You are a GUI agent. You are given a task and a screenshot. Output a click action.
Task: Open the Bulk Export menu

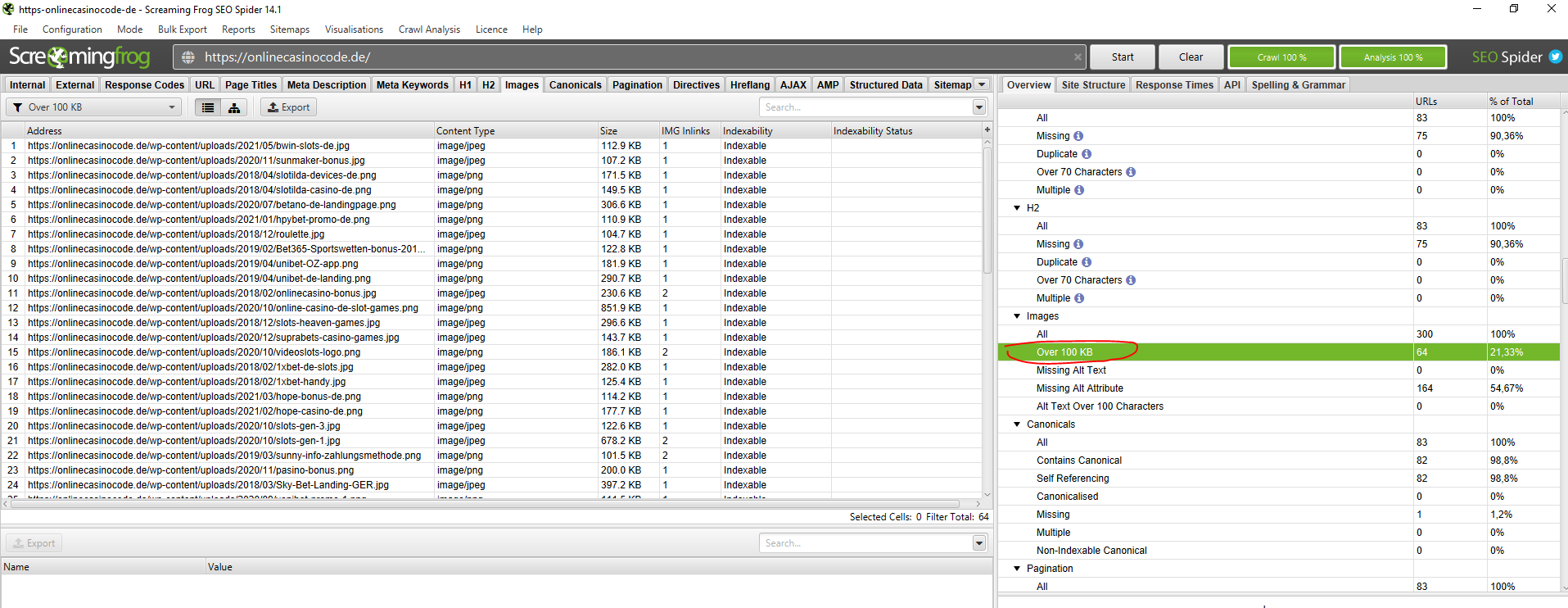[182, 29]
